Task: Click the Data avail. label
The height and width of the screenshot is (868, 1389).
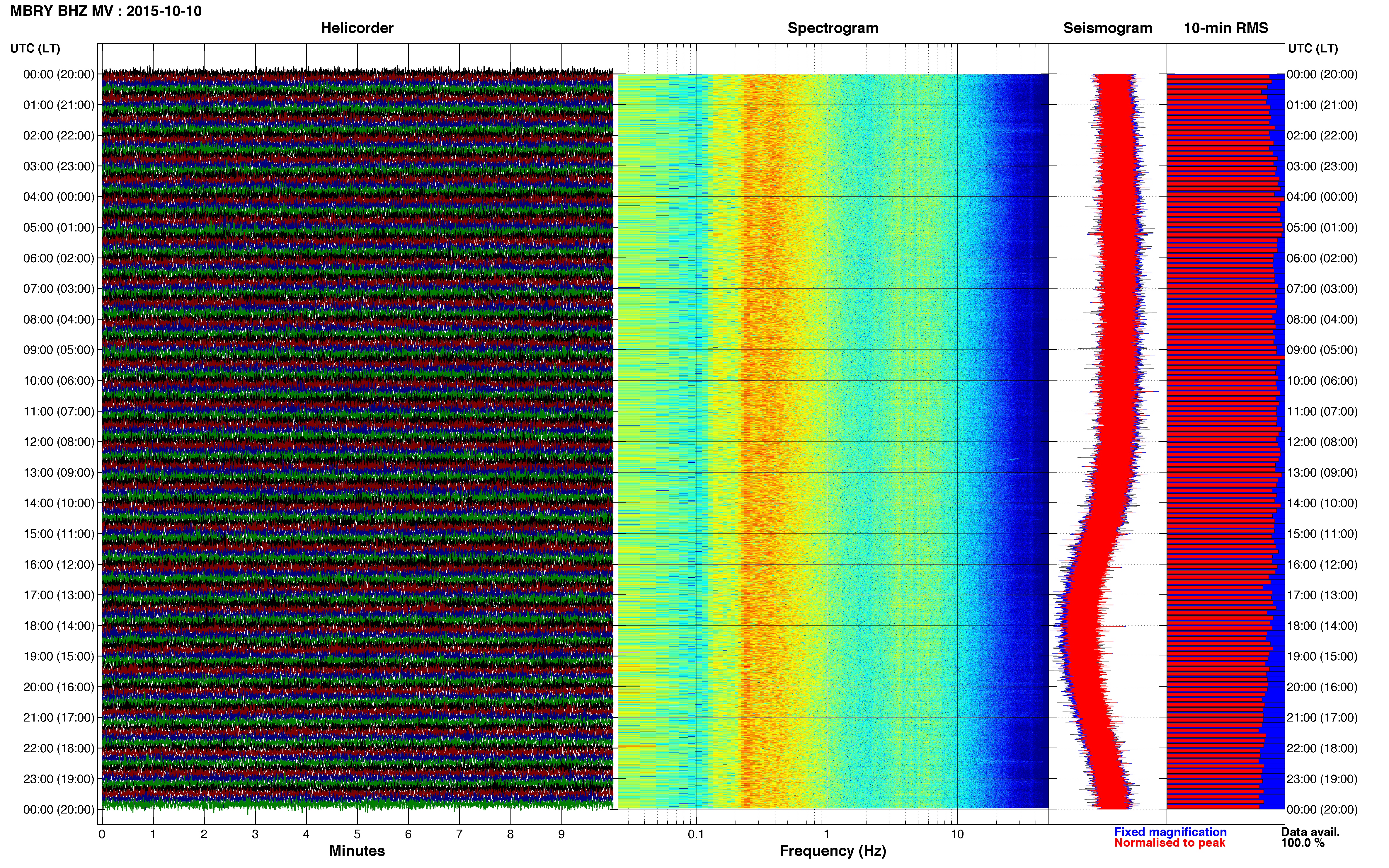Action: [x=1310, y=833]
